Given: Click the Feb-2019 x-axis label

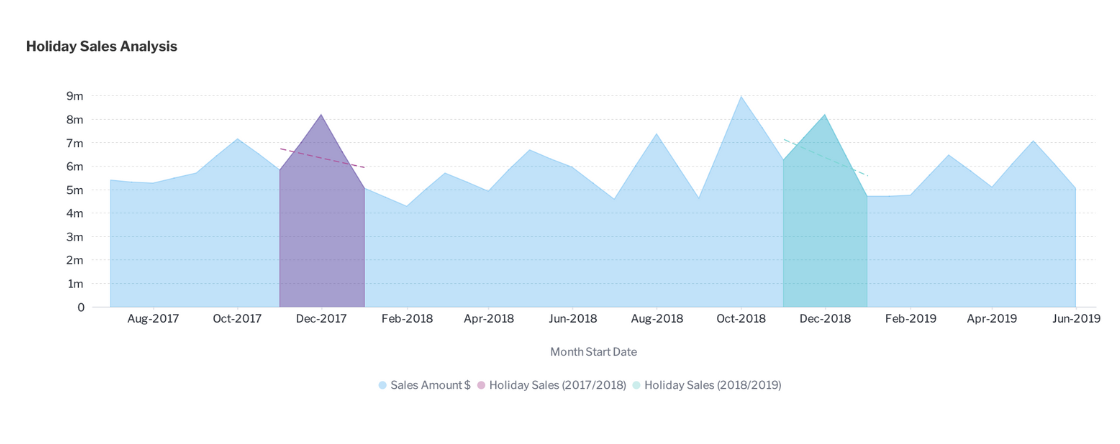Looking at the screenshot, I should pos(909,318).
